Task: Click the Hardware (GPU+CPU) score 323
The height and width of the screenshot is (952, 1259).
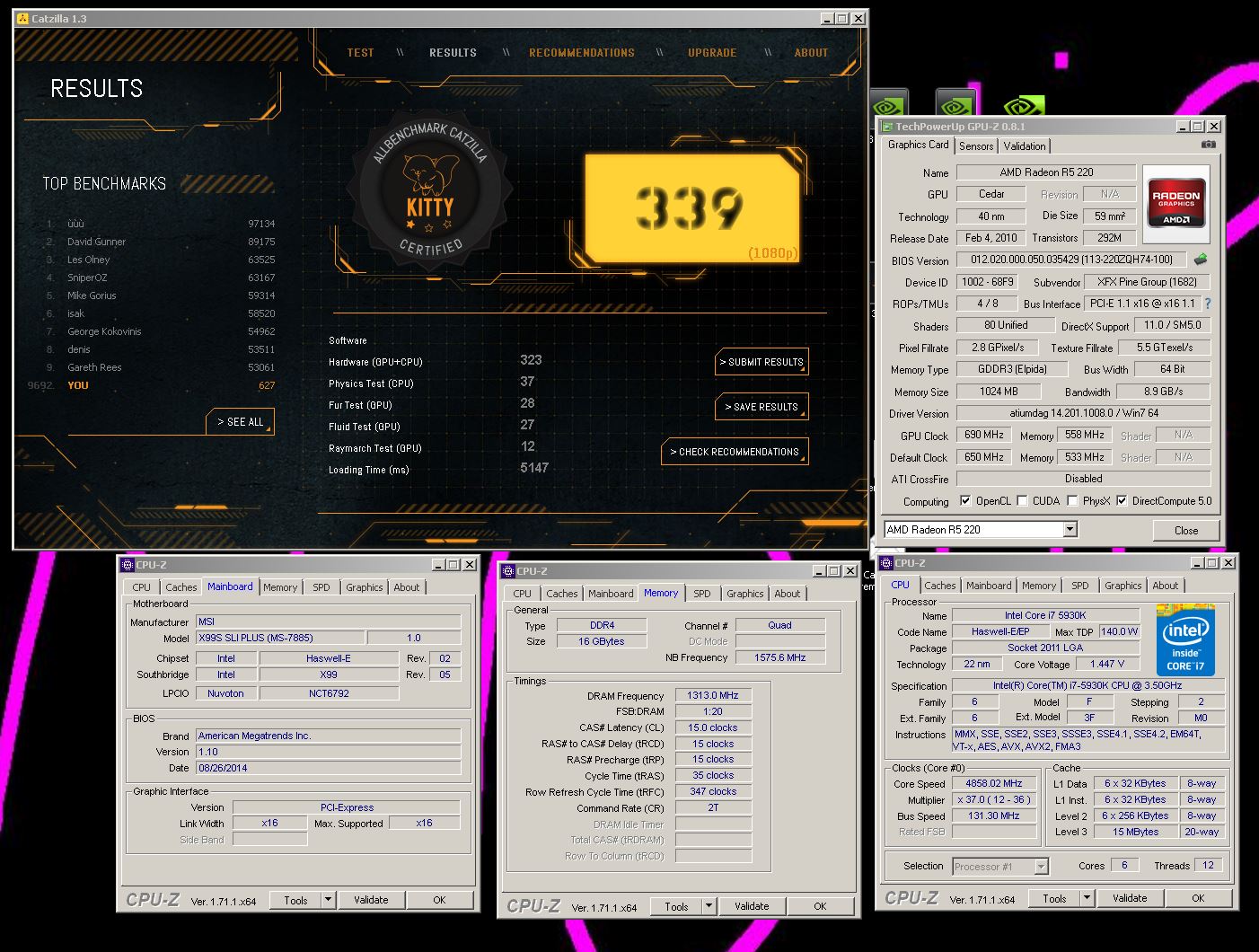Action: [x=531, y=360]
